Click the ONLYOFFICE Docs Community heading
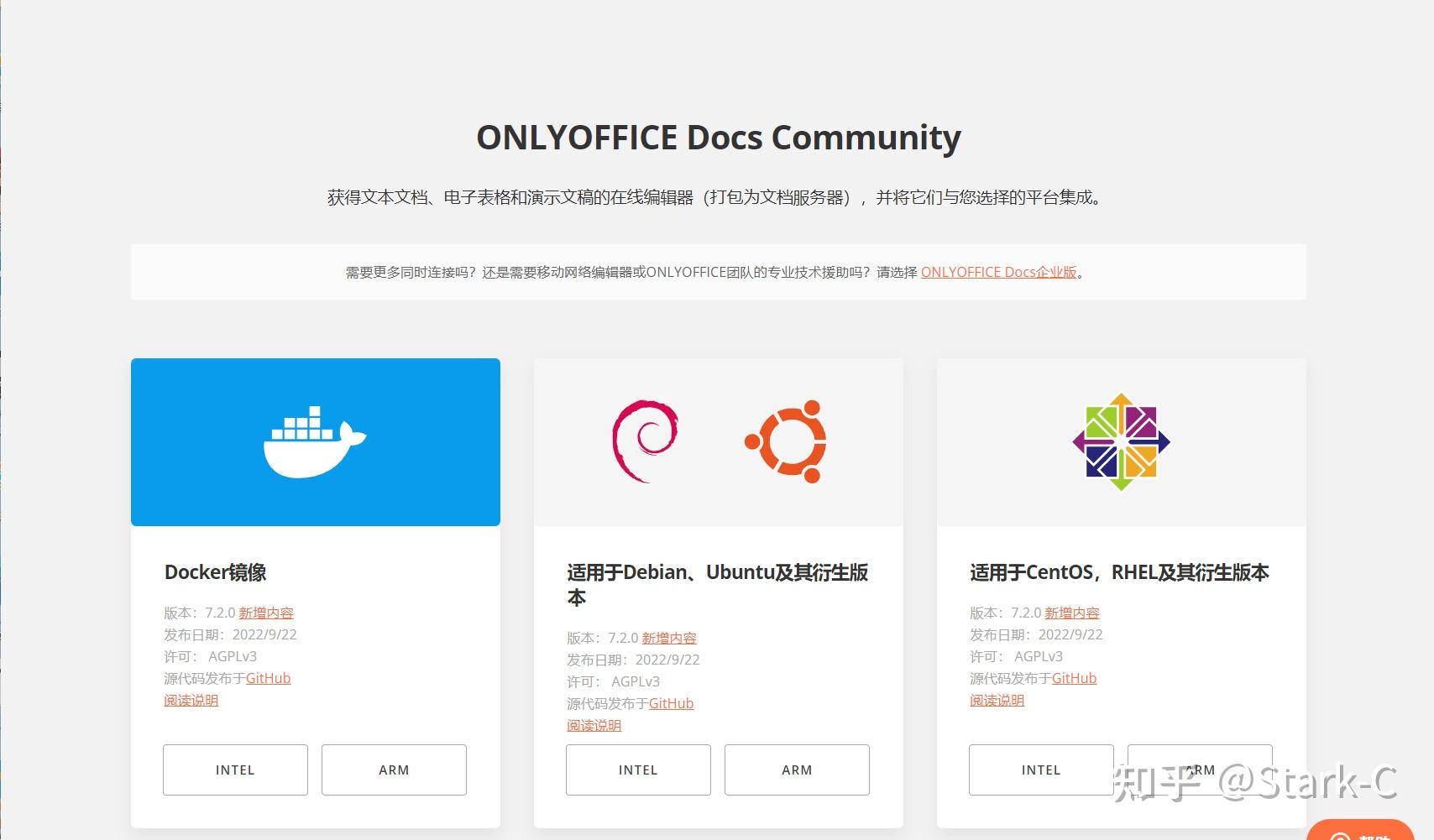The image size is (1434, 840). (x=717, y=137)
